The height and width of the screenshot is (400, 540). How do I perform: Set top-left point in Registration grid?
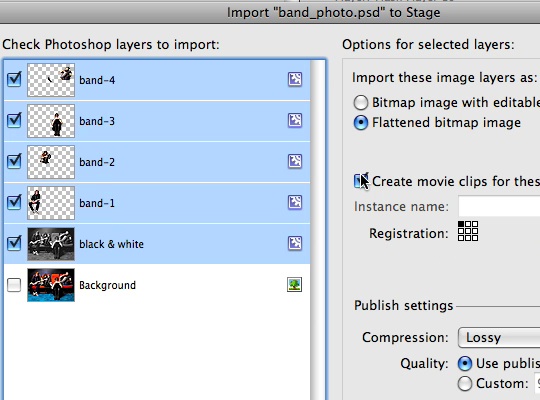[461, 224]
